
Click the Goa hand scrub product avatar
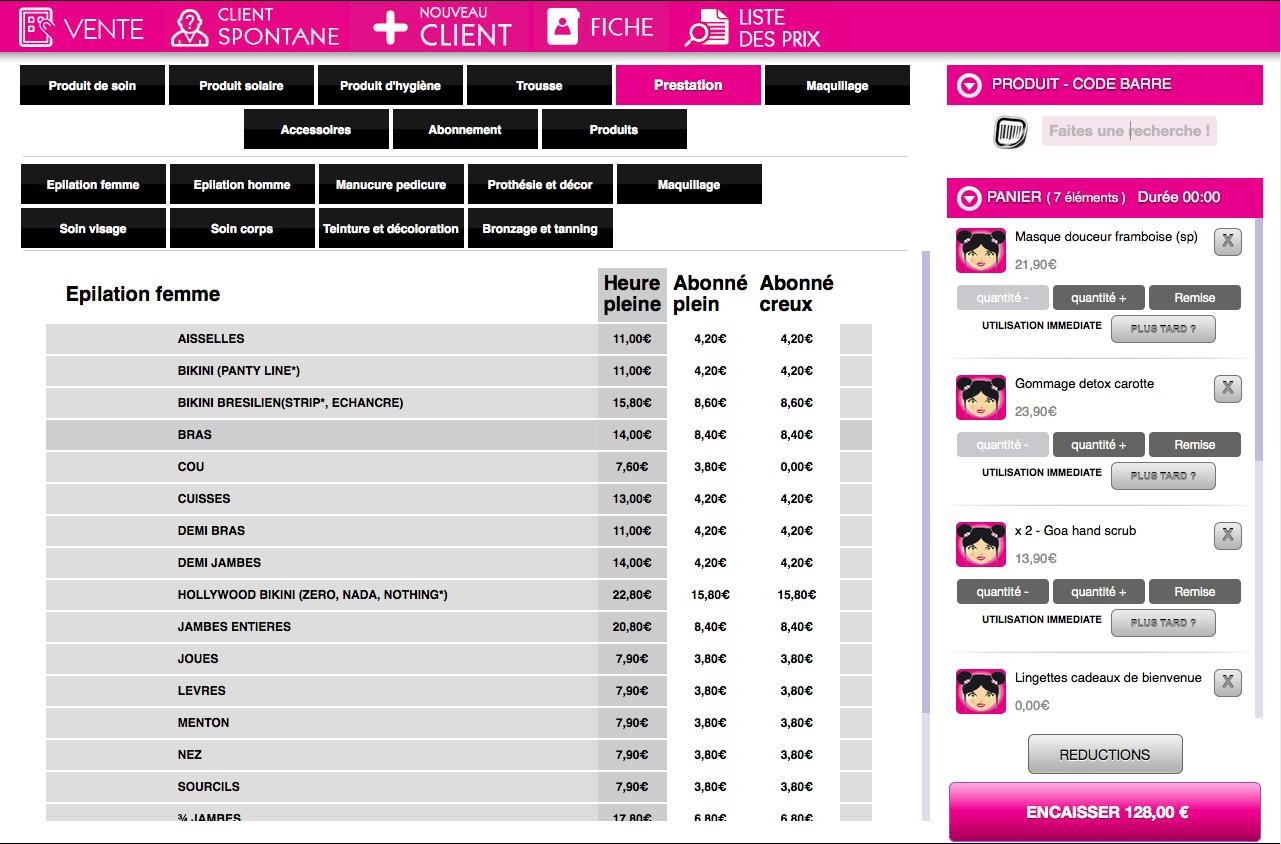tap(981, 544)
